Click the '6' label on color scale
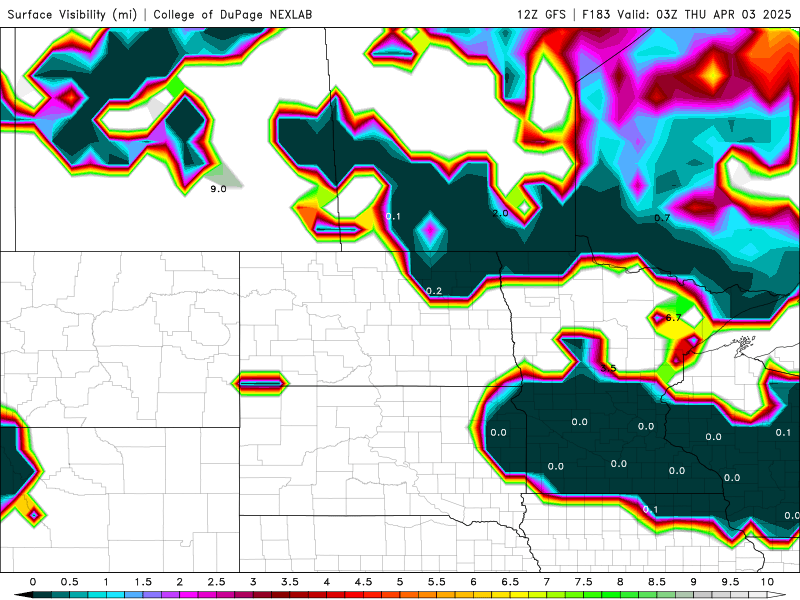Screen dimensions: 800x600 pos(473,582)
